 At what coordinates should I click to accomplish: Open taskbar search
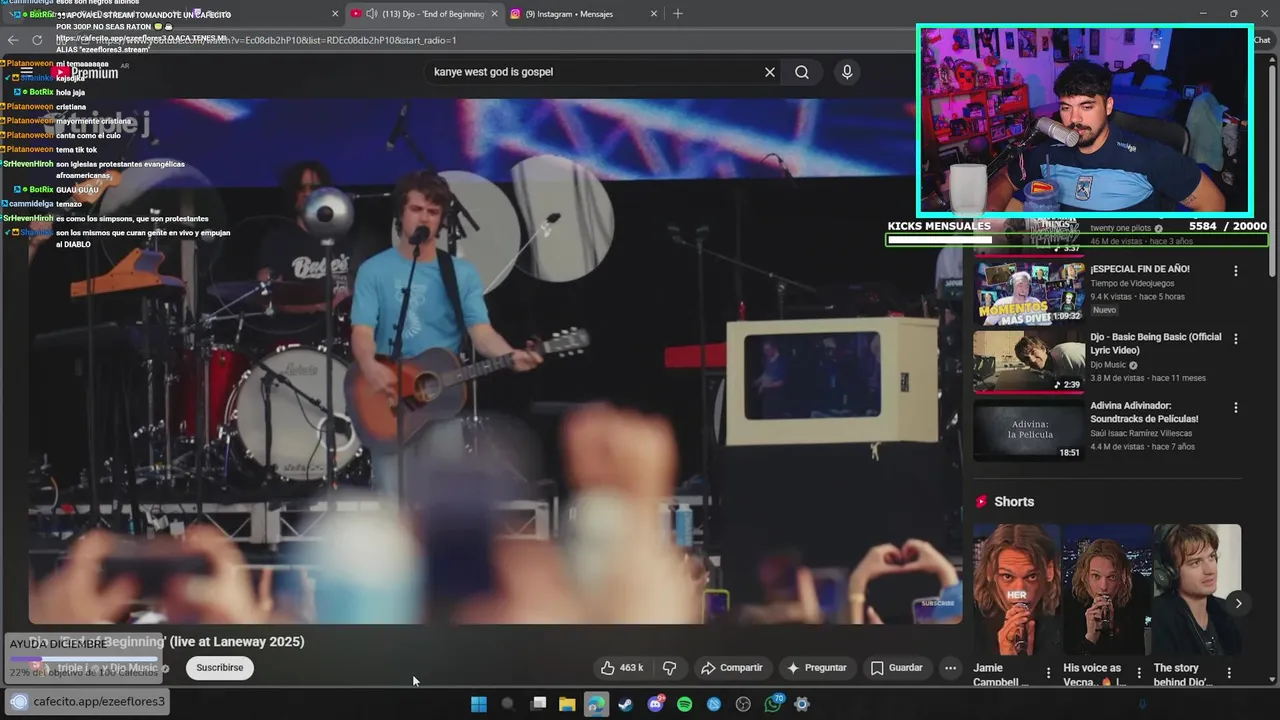[x=507, y=704]
